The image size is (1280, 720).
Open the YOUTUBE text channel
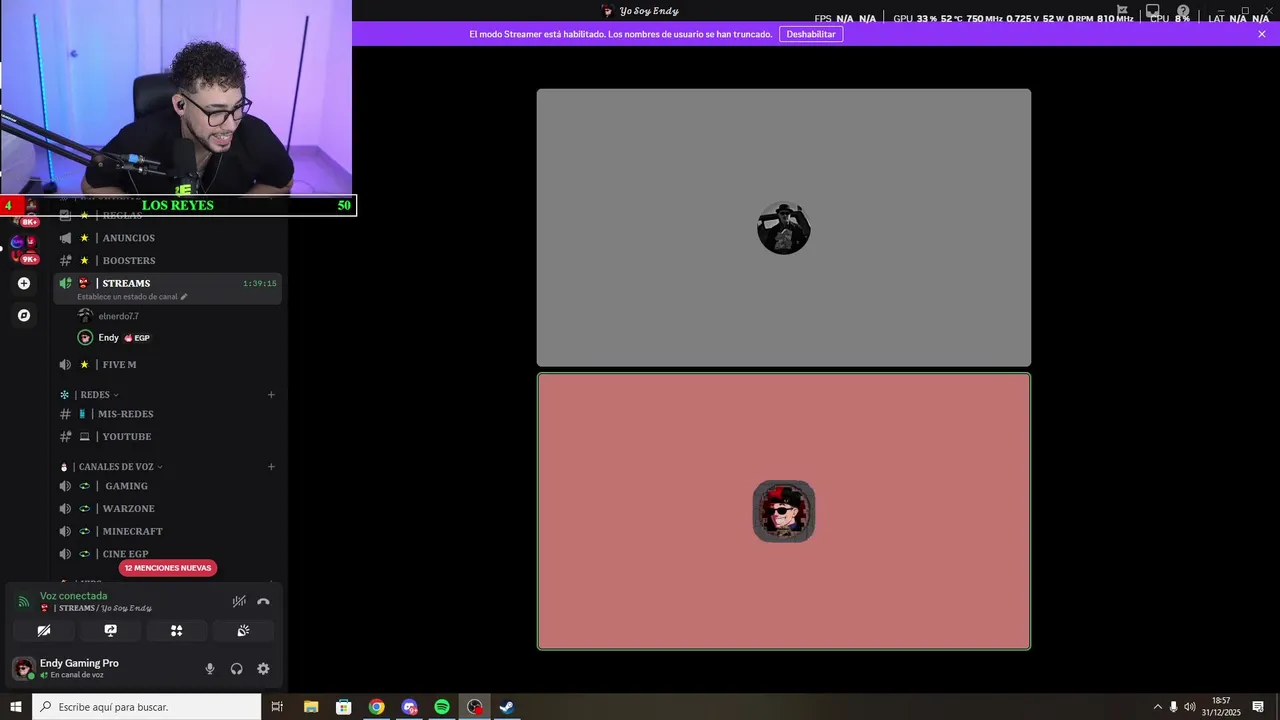coord(167,437)
